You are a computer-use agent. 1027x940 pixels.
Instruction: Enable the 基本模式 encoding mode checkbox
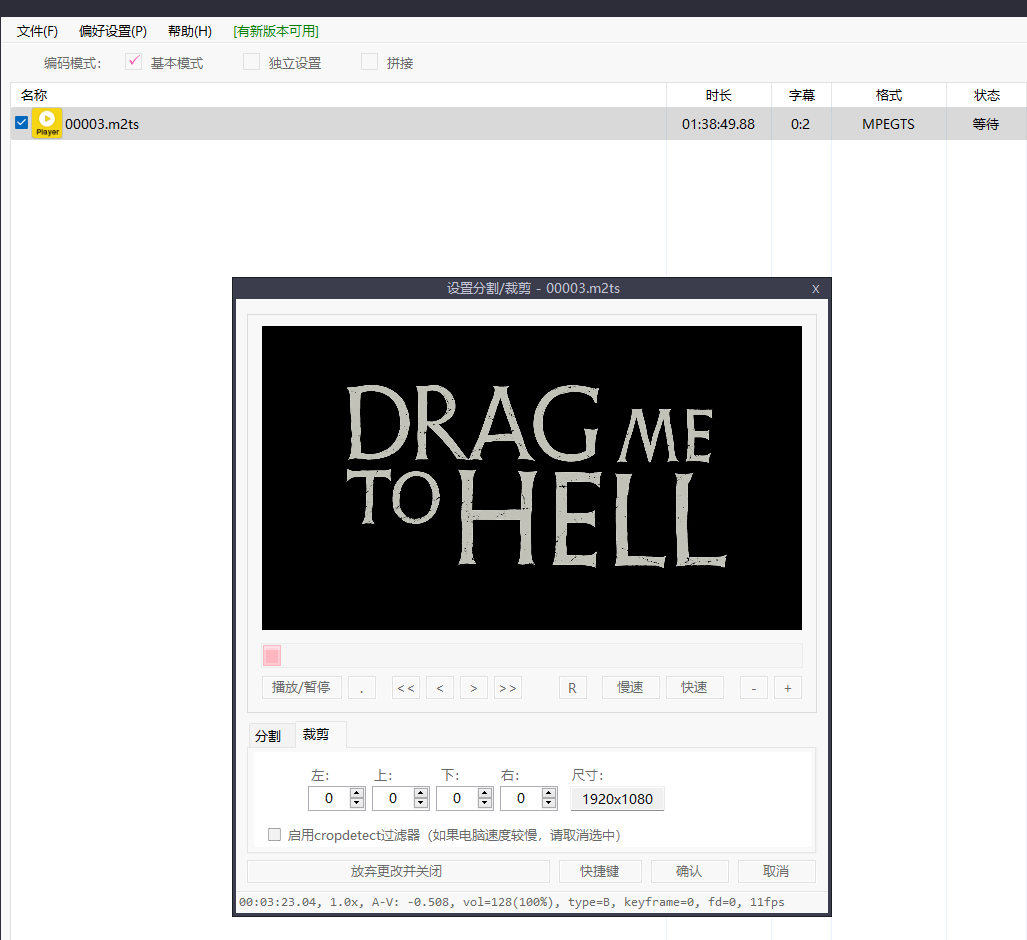pos(133,62)
